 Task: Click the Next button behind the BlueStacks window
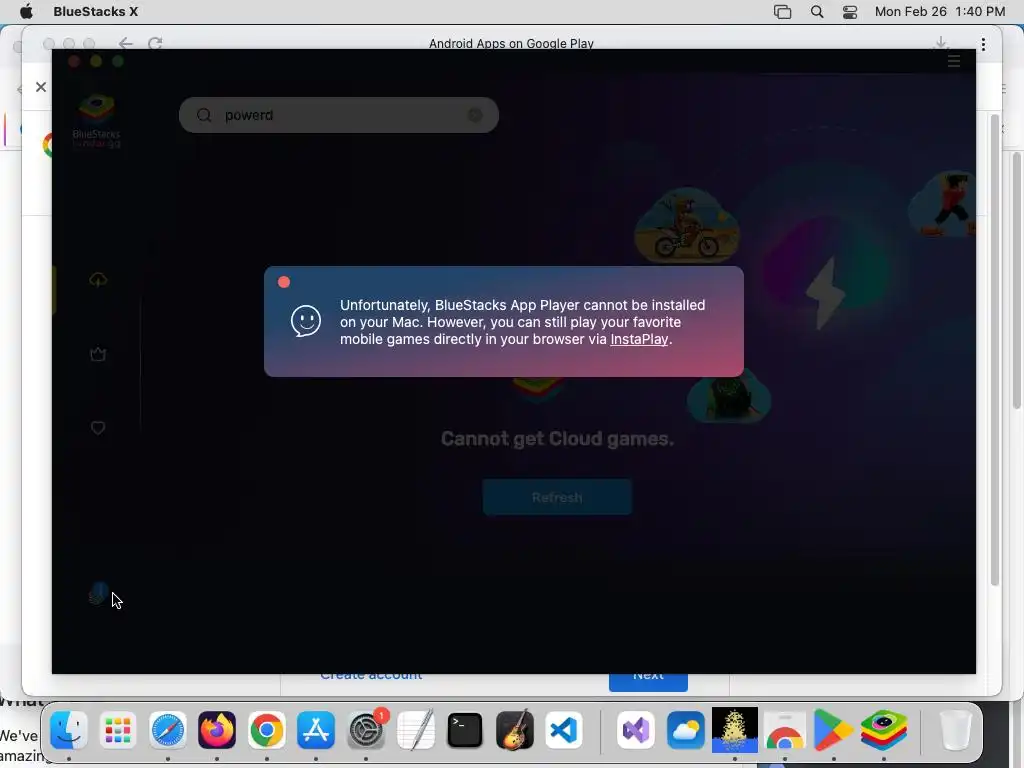click(x=648, y=679)
